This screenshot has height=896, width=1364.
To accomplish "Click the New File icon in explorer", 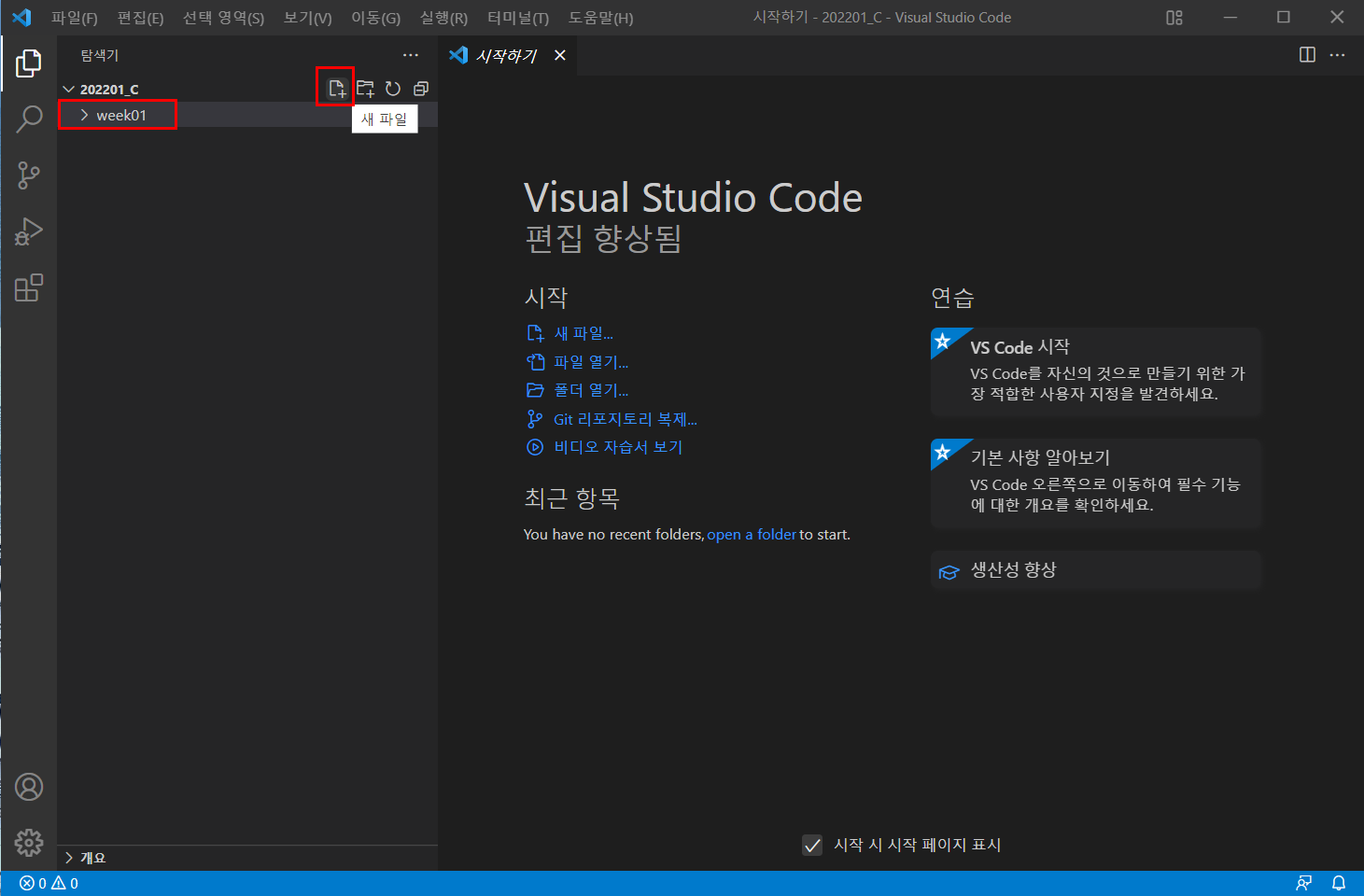I will coord(336,89).
